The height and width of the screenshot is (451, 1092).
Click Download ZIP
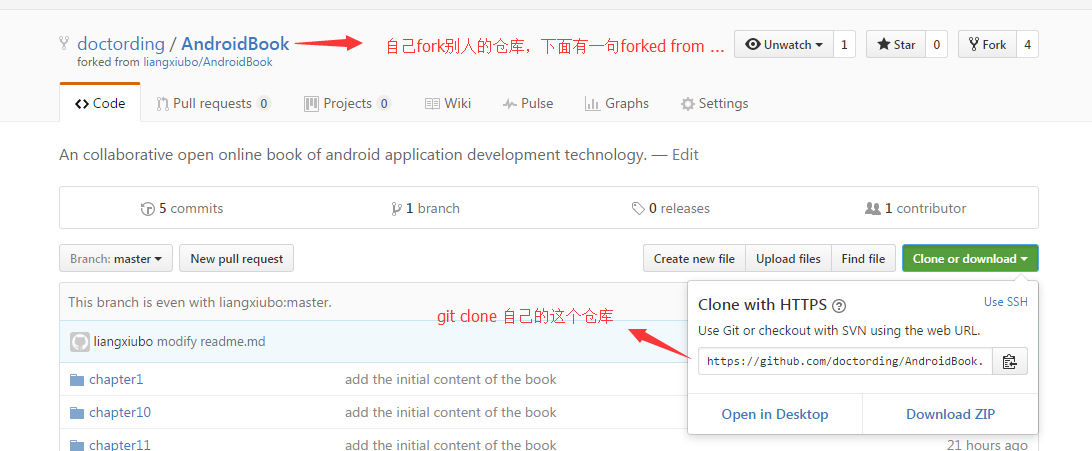pyautogui.click(x=951, y=415)
